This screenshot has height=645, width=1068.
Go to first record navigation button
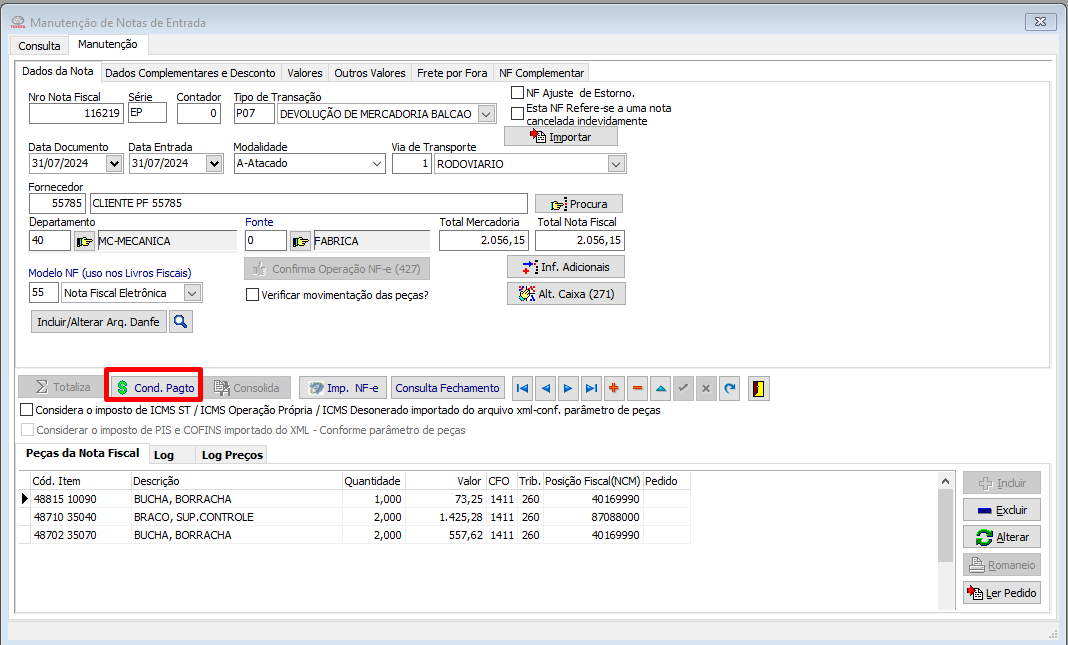coord(522,388)
